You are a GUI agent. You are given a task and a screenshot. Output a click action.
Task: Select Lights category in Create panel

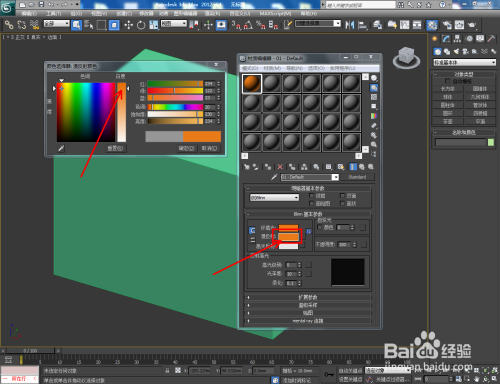coord(456,51)
